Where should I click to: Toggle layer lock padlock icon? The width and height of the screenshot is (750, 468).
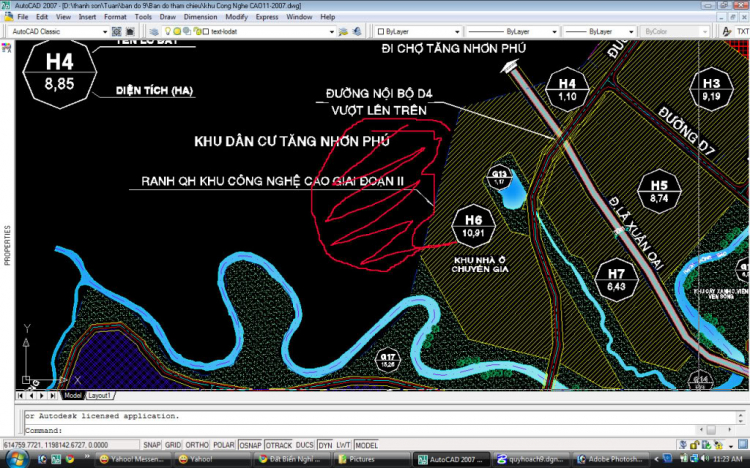(x=197, y=32)
